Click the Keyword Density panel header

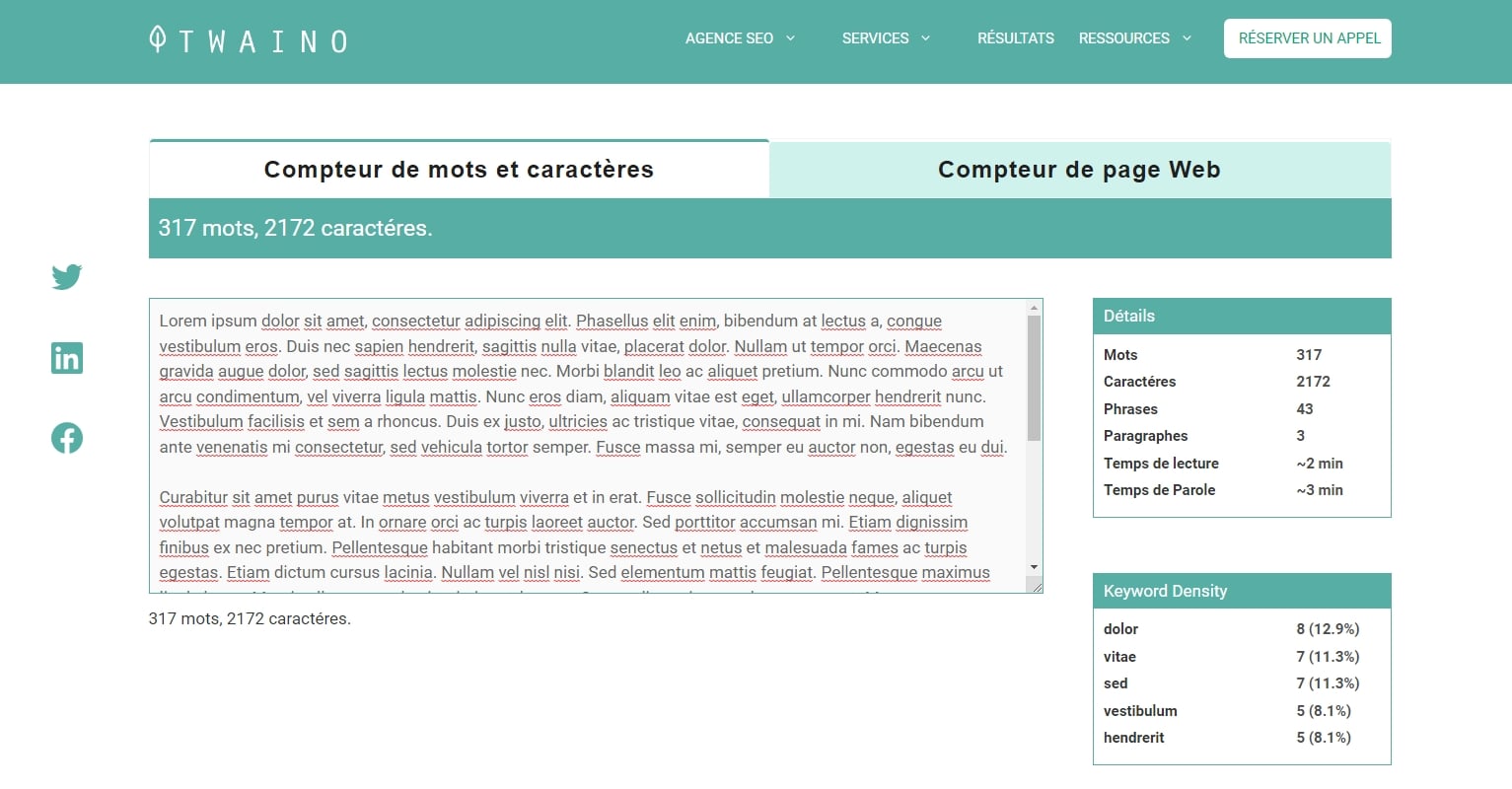[x=1241, y=591]
